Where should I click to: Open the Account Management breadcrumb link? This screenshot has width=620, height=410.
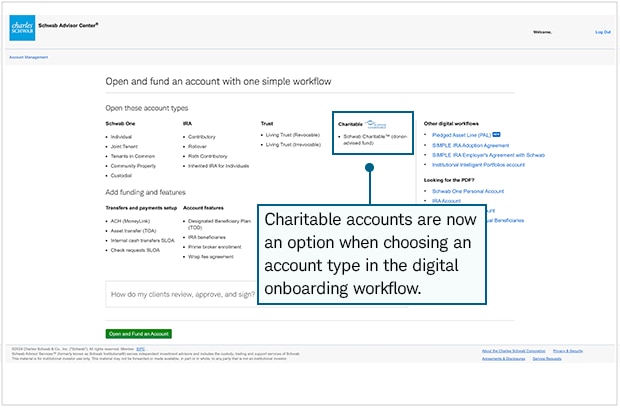tap(28, 57)
